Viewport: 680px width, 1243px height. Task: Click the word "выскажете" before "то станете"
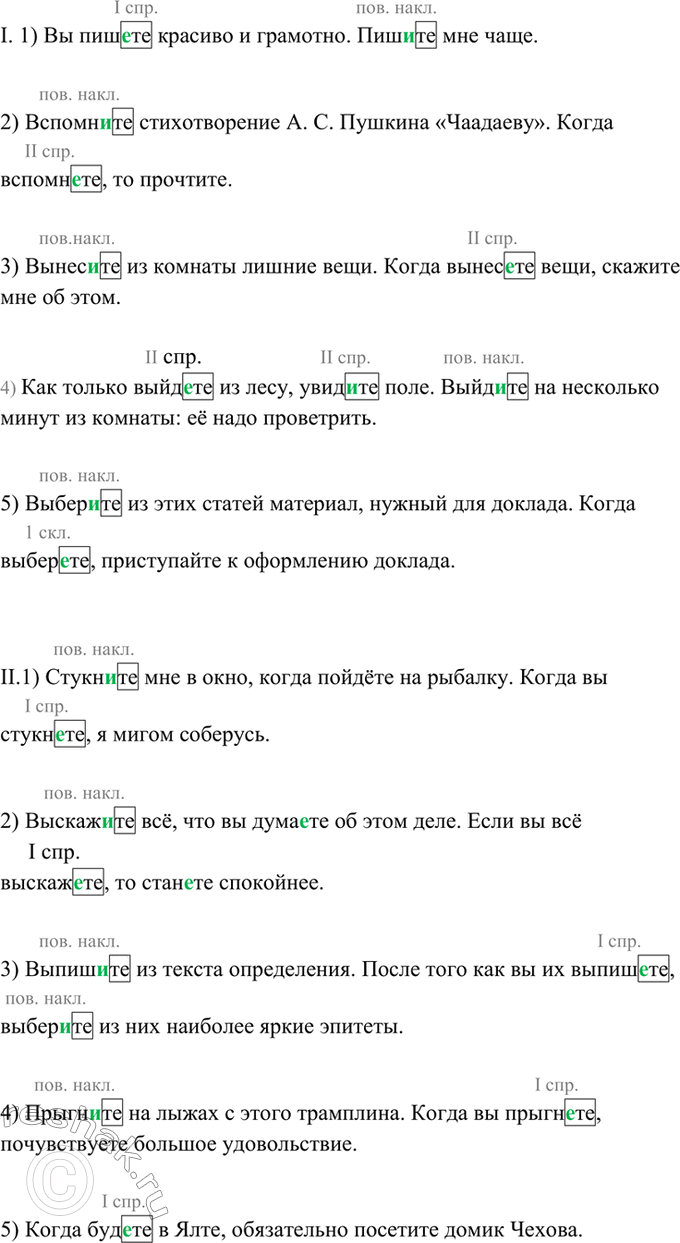tap(51, 883)
